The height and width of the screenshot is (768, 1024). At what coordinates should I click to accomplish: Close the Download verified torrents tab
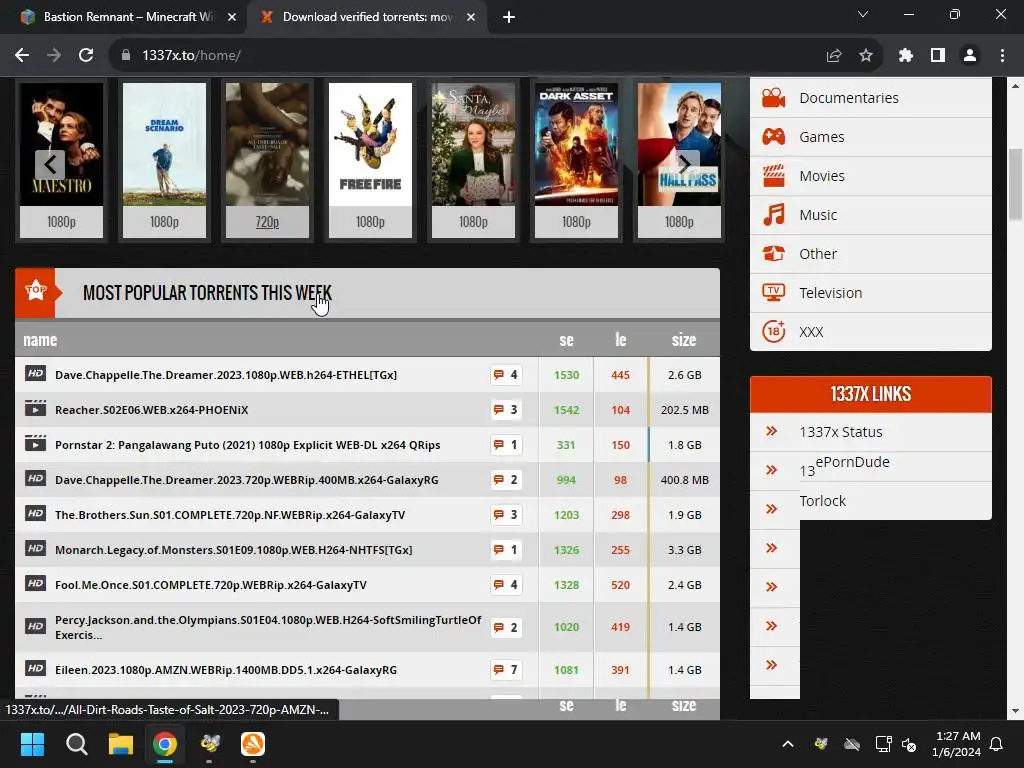pos(471,17)
